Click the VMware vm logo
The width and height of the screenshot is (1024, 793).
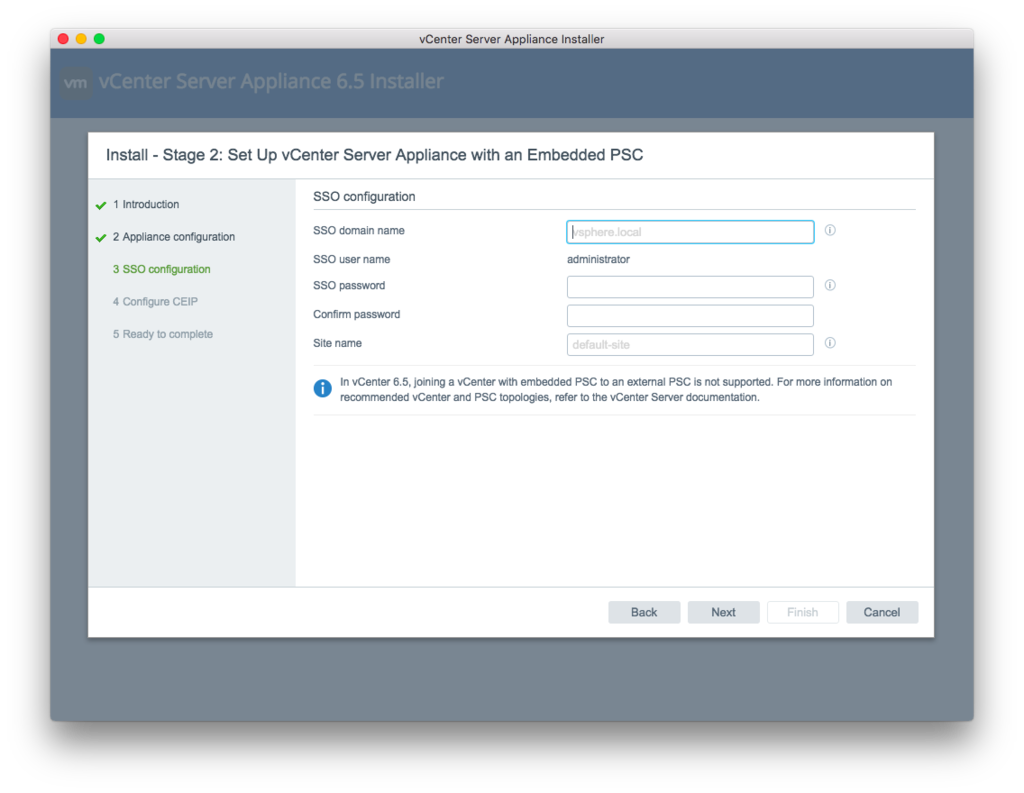click(x=76, y=83)
